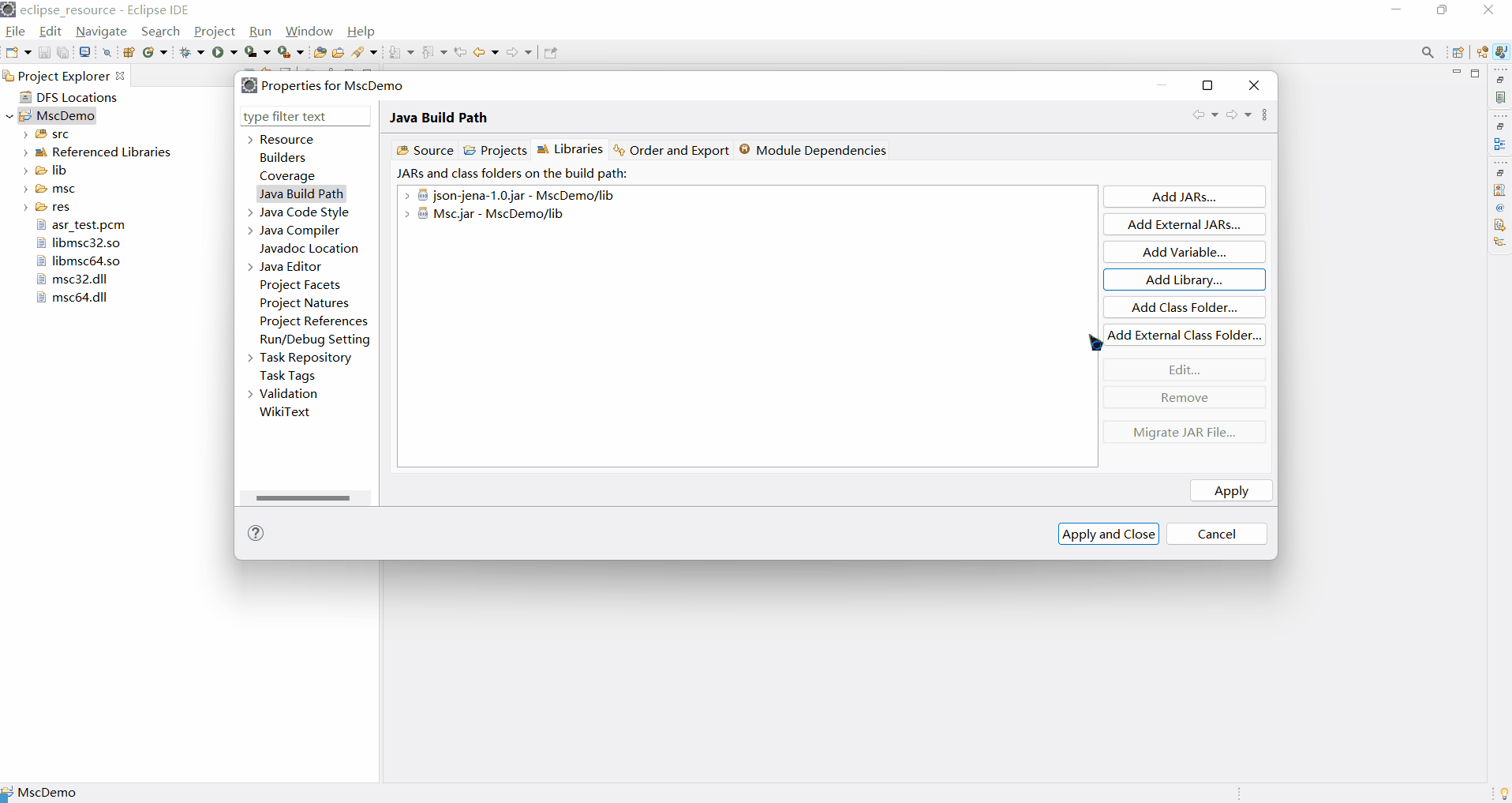1512x803 pixels.
Task: Switch to the Java EE perspective icon
Action: (1483, 52)
